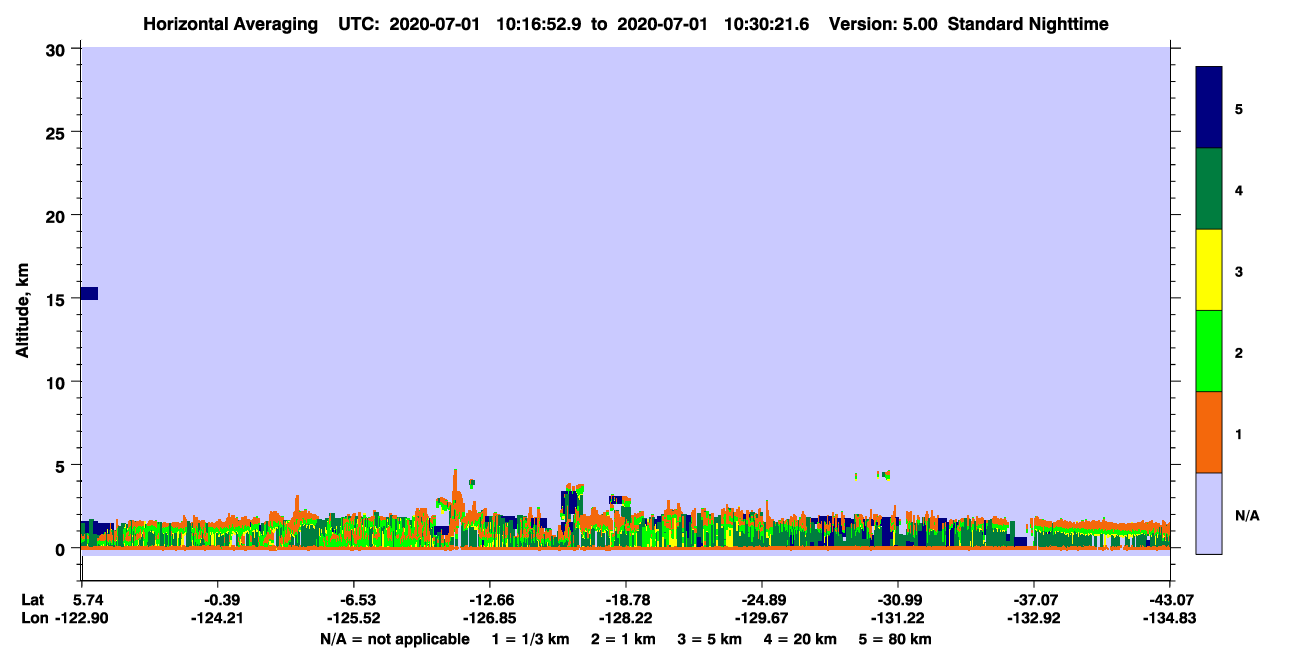The height and width of the screenshot is (667, 1300).
Task: Click the 'Lon' axis row label
Action: point(33,618)
